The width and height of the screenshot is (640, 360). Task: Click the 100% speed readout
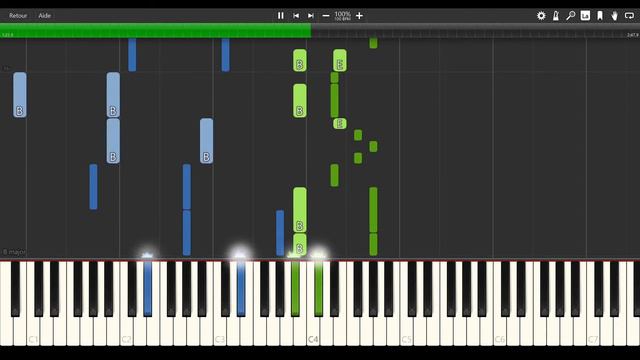[342, 16]
